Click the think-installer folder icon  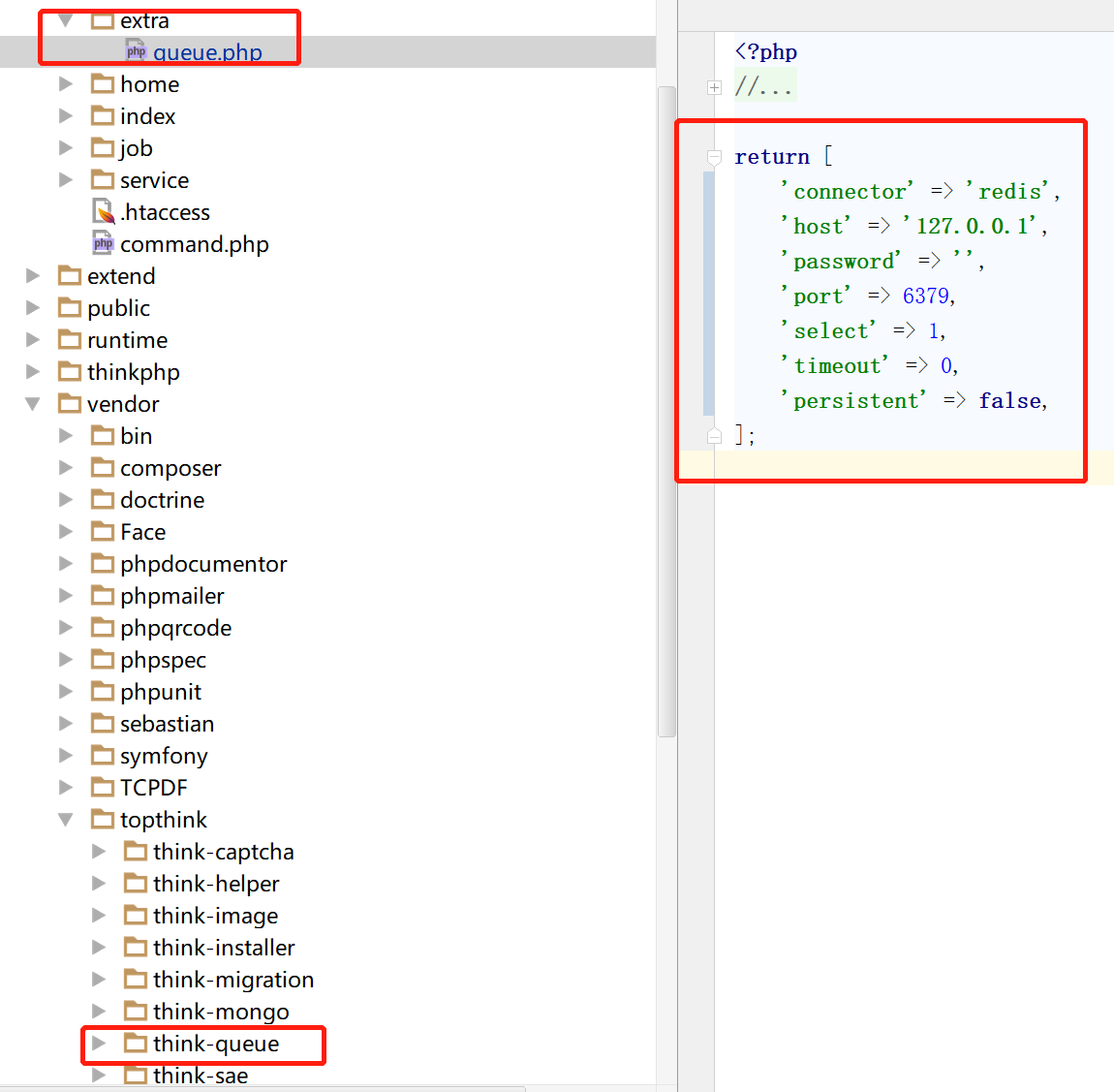coord(136,947)
